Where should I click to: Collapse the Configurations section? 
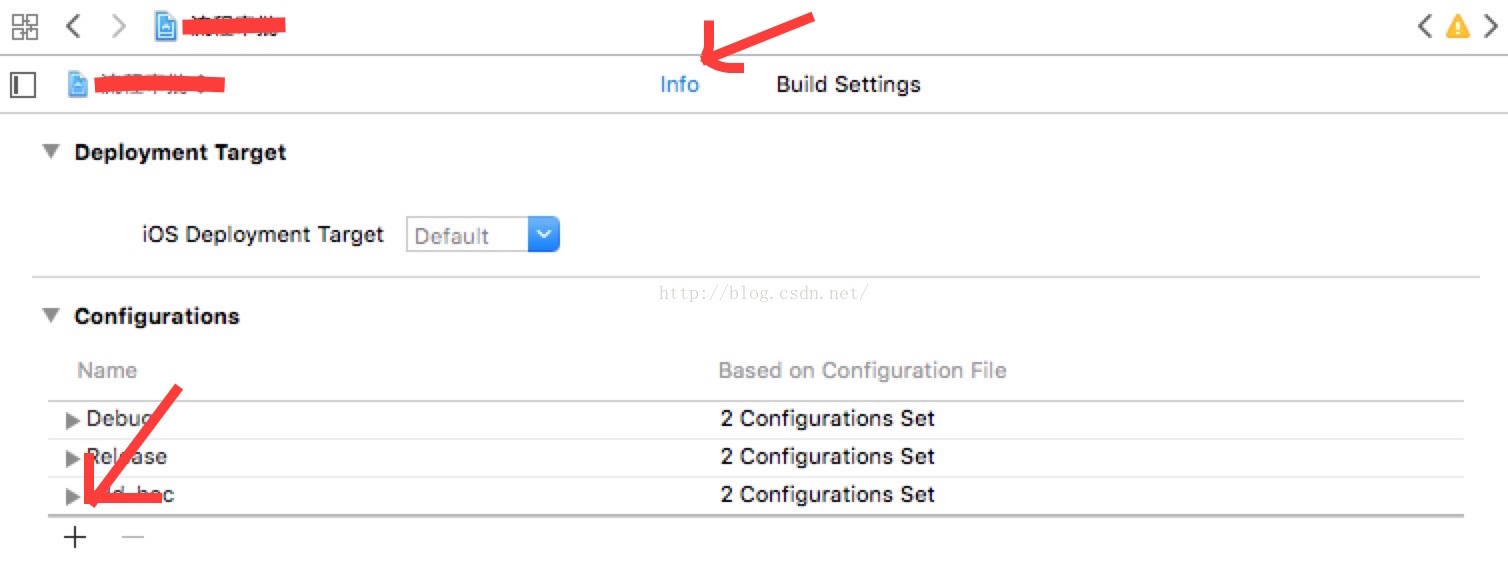(x=50, y=316)
